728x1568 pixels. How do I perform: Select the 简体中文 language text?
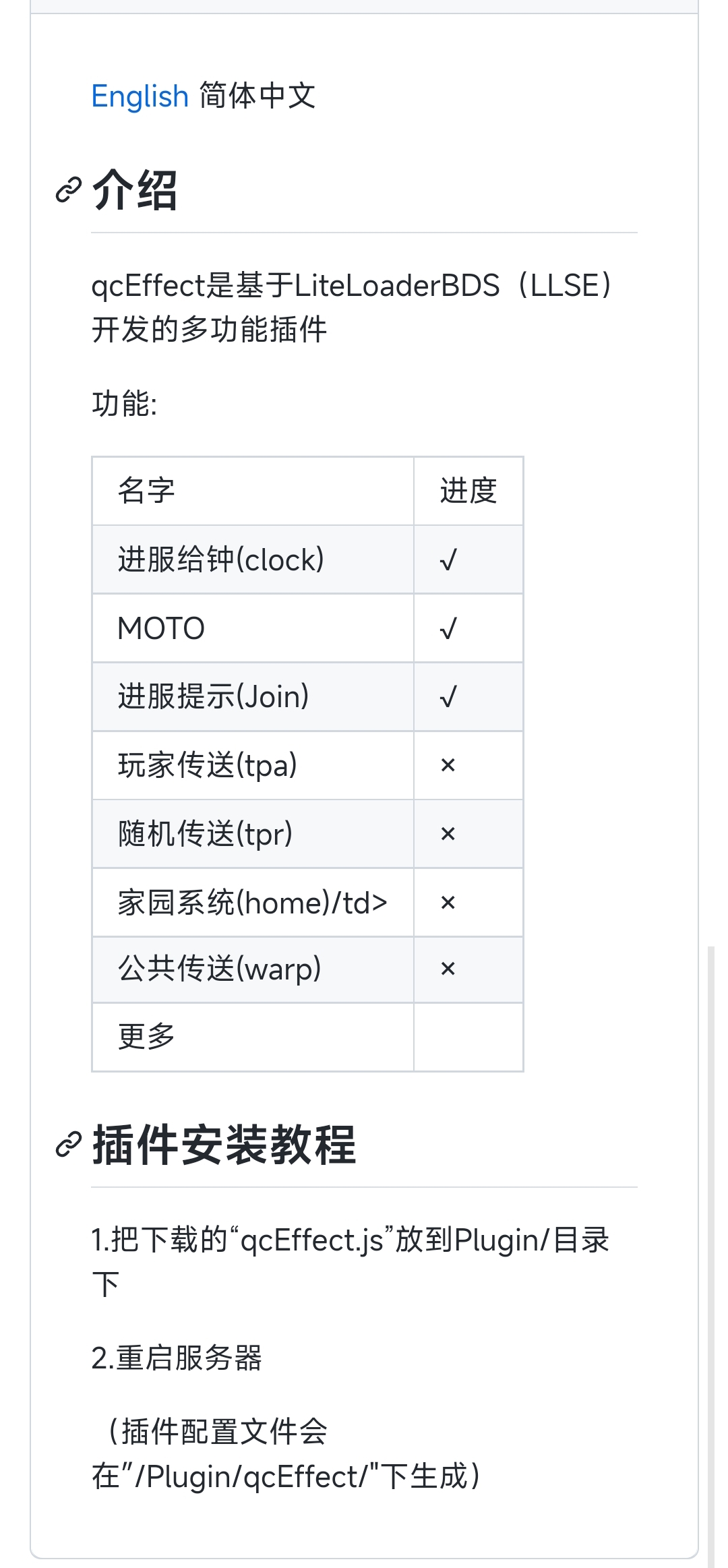point(257,96)
